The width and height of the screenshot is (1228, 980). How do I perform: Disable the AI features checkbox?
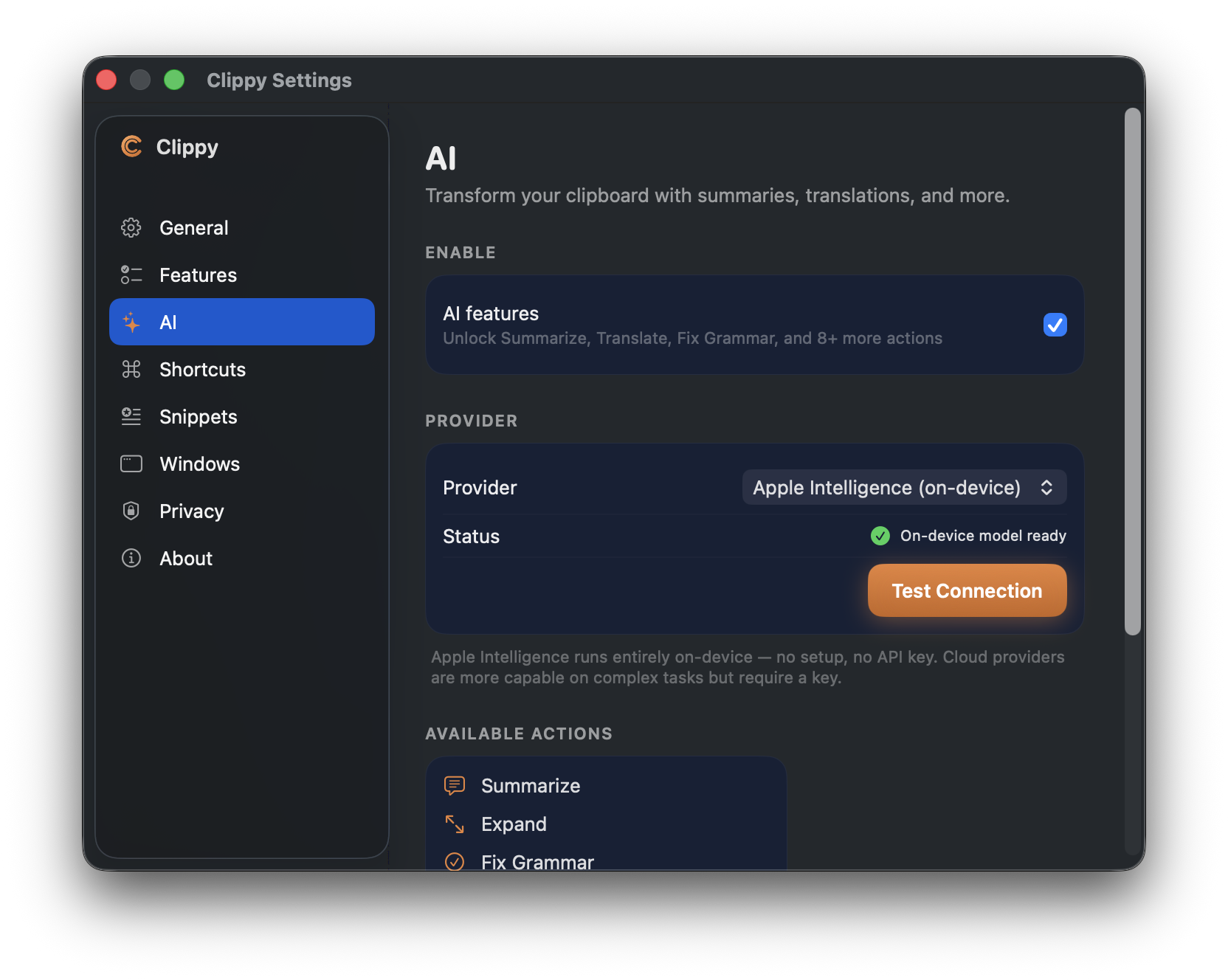1055,325
